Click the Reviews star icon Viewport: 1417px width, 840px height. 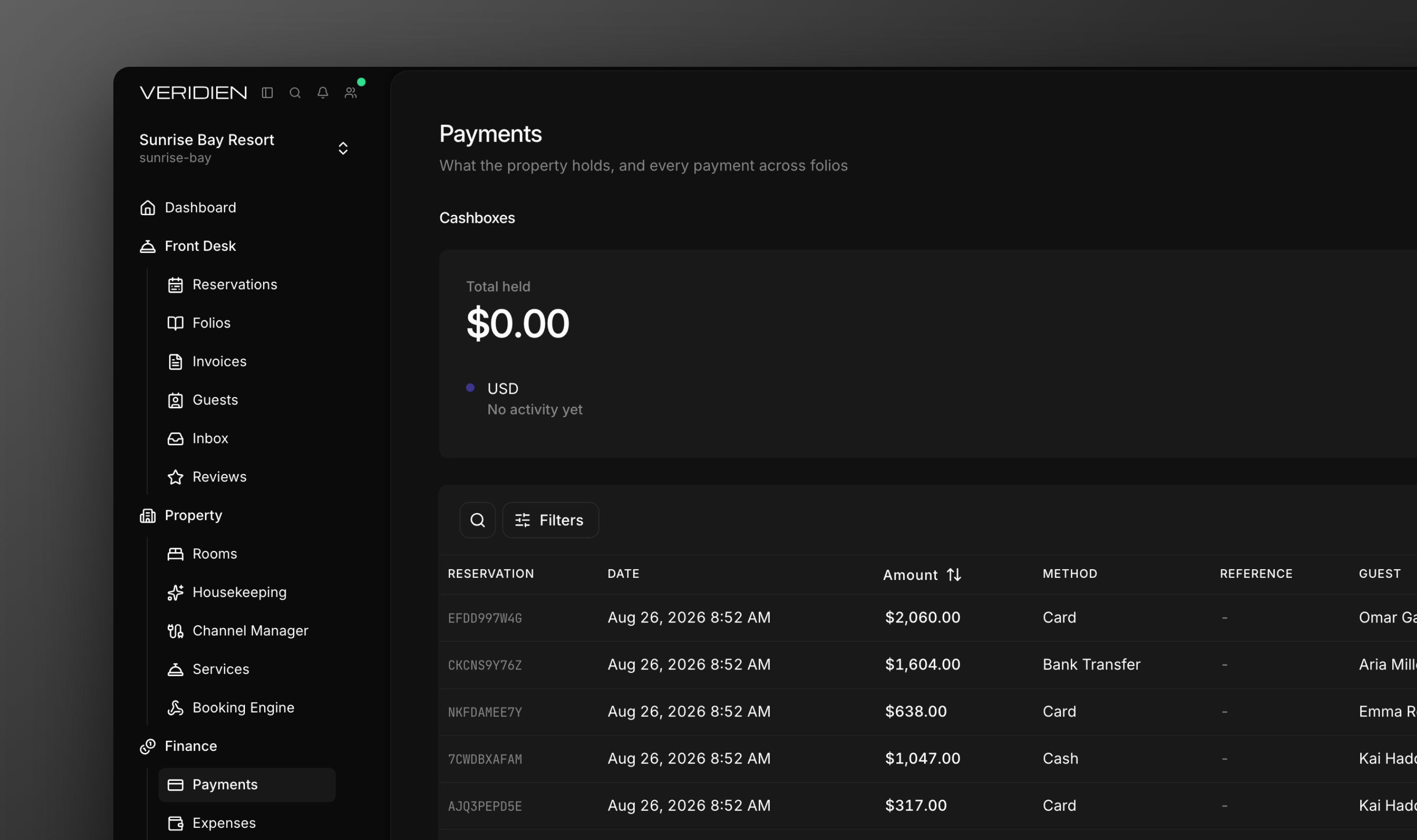coord(176,477)
